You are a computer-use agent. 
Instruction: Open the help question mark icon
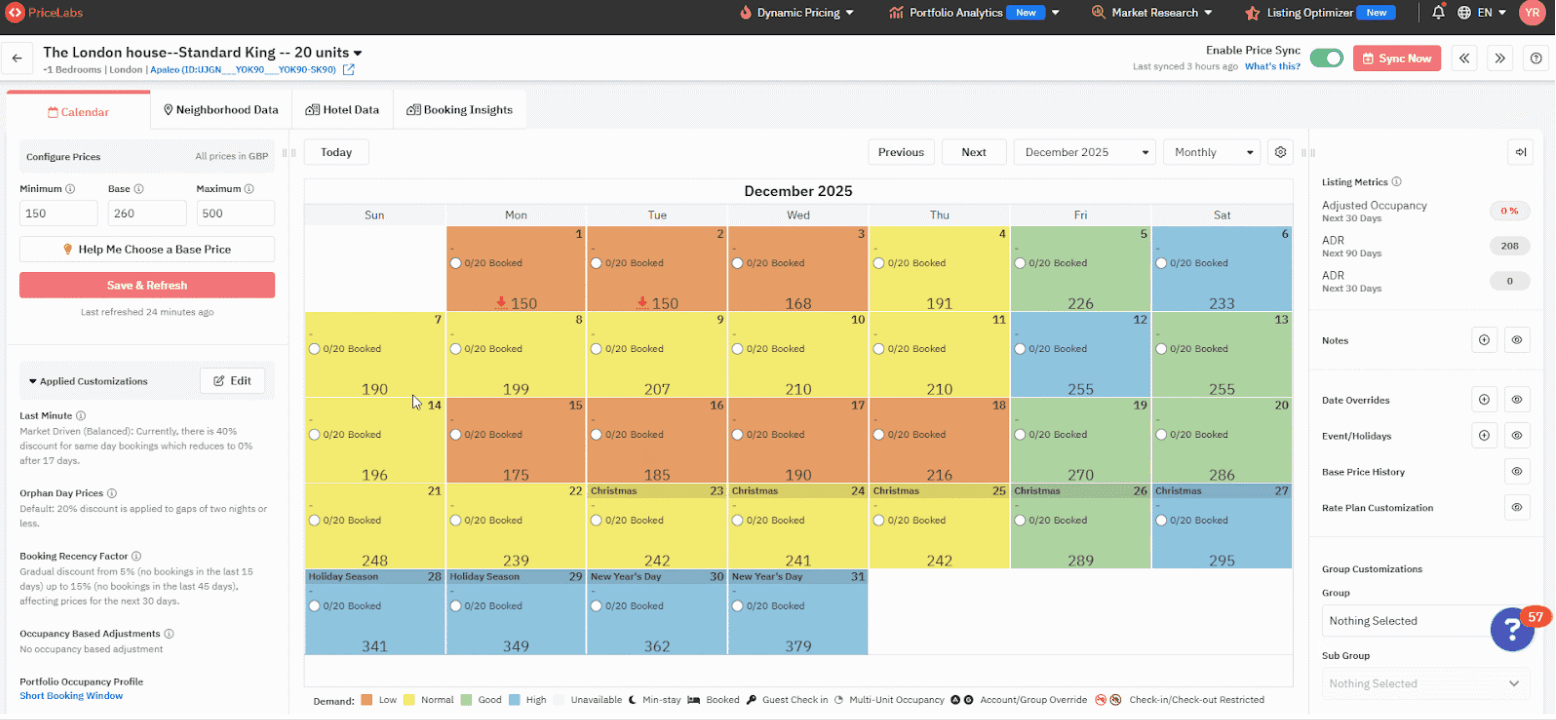(1536, 58)
